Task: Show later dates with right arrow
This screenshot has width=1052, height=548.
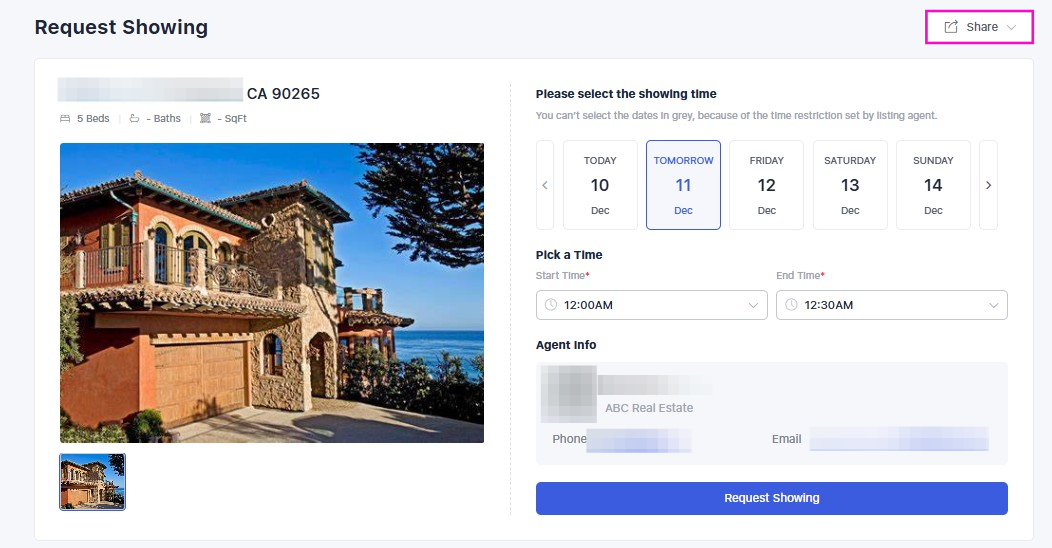Action: (988, 185)
